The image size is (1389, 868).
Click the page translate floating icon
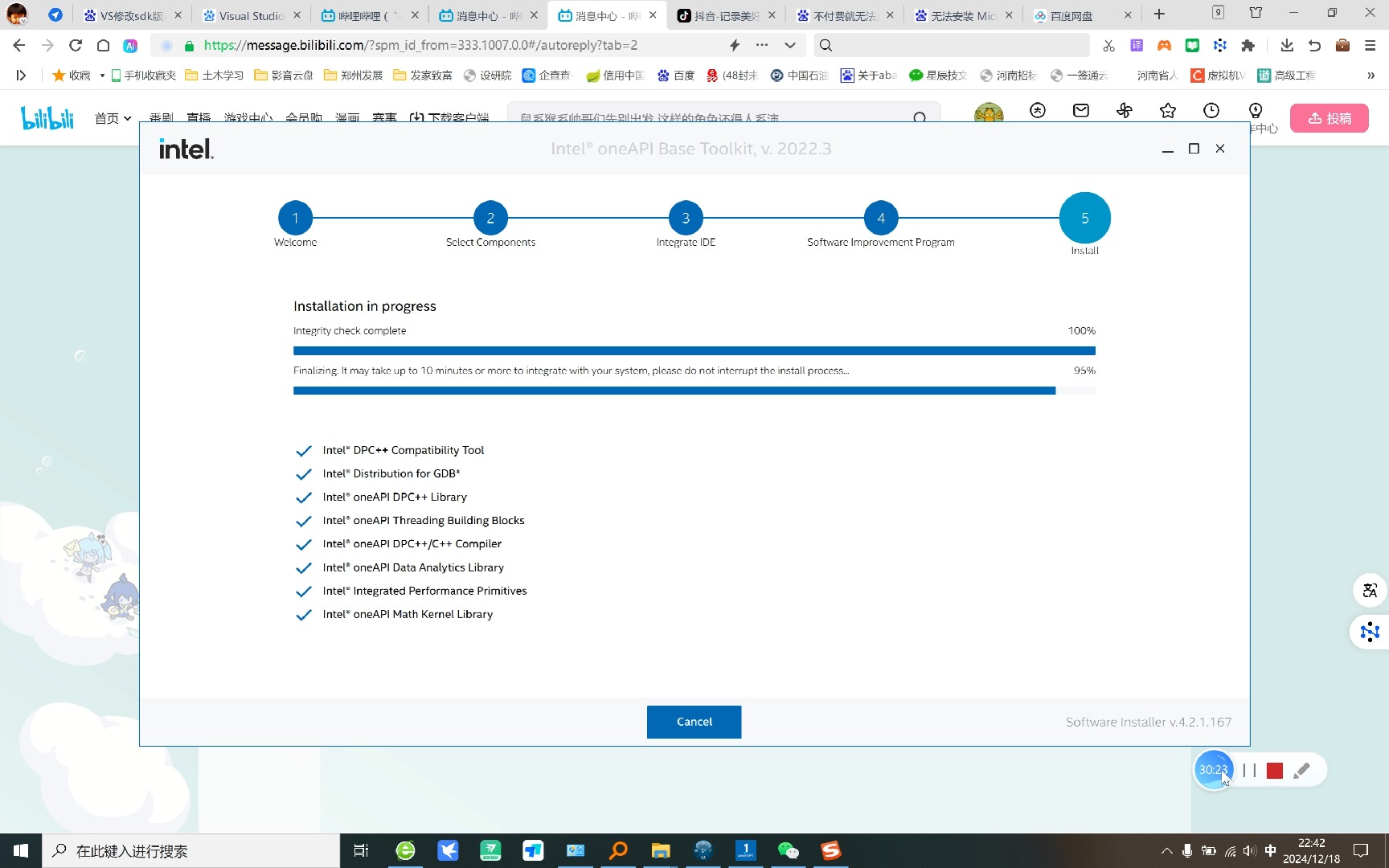click(x=1370, y=591)
